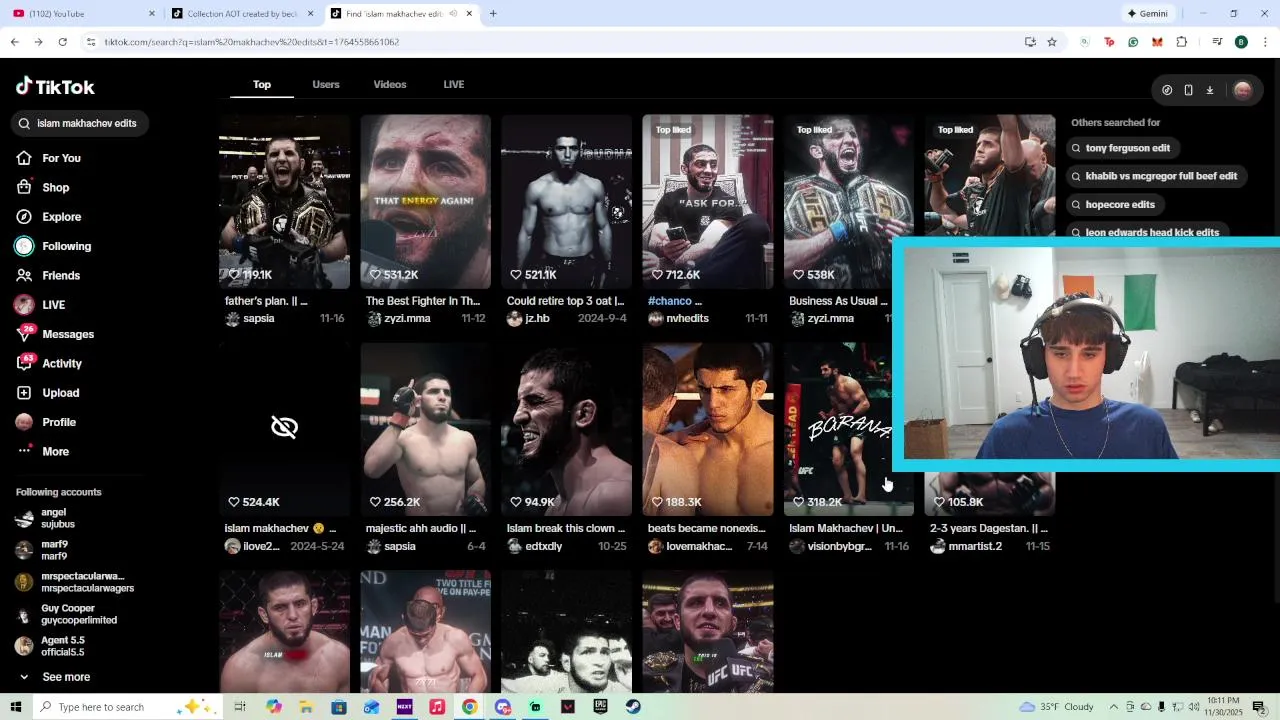Click the TikTok download desktop app icon

(1209, 90)
